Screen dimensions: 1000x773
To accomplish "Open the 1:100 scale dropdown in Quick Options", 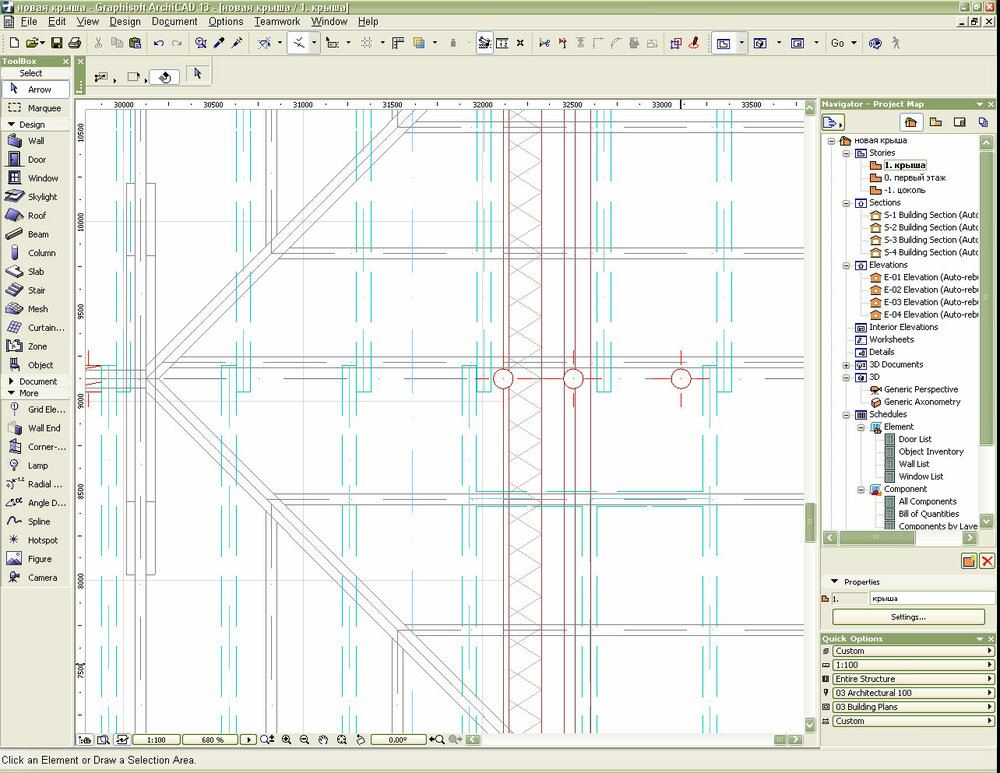I will (908, 665).
